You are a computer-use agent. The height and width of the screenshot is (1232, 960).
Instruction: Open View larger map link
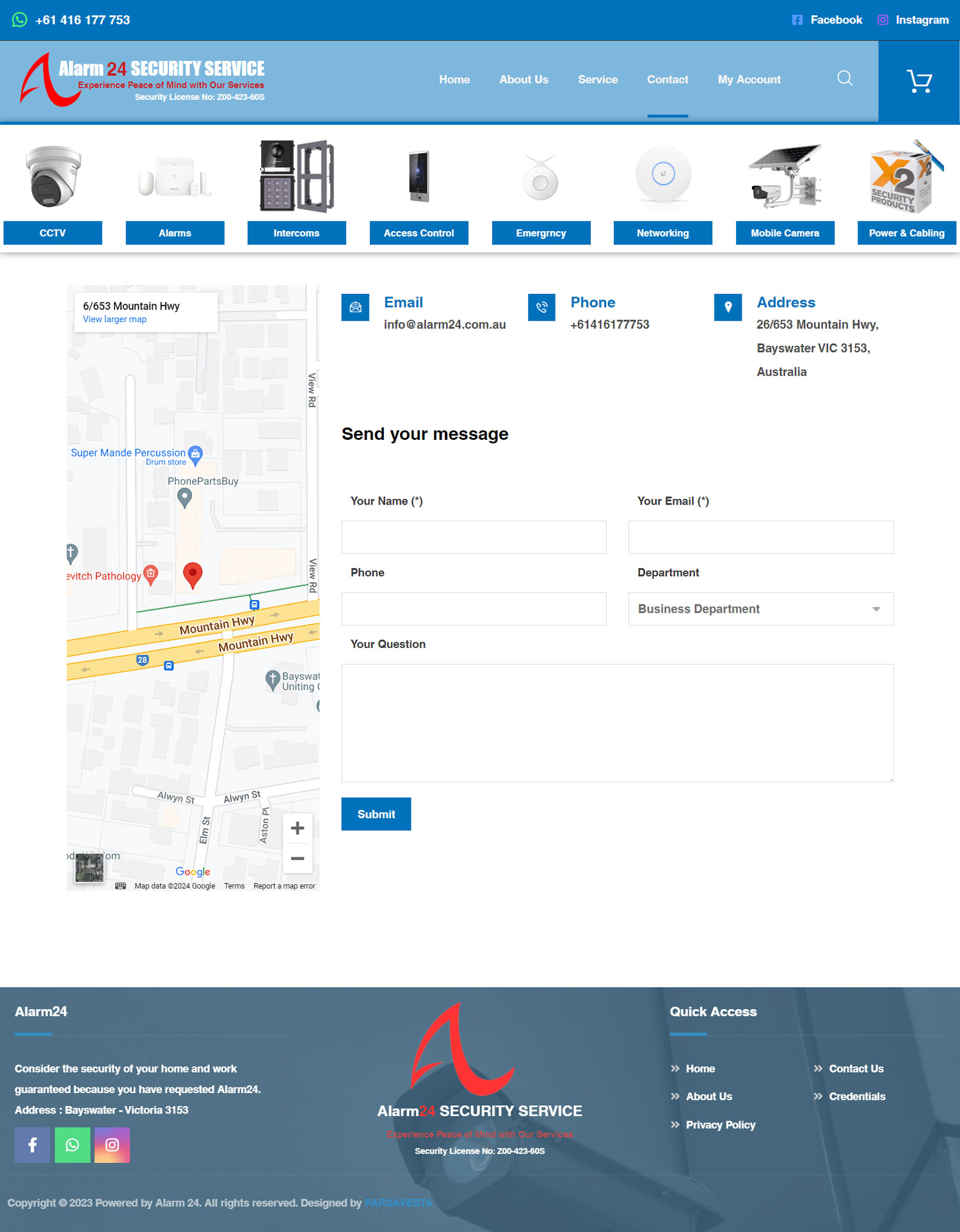[115, 320]
